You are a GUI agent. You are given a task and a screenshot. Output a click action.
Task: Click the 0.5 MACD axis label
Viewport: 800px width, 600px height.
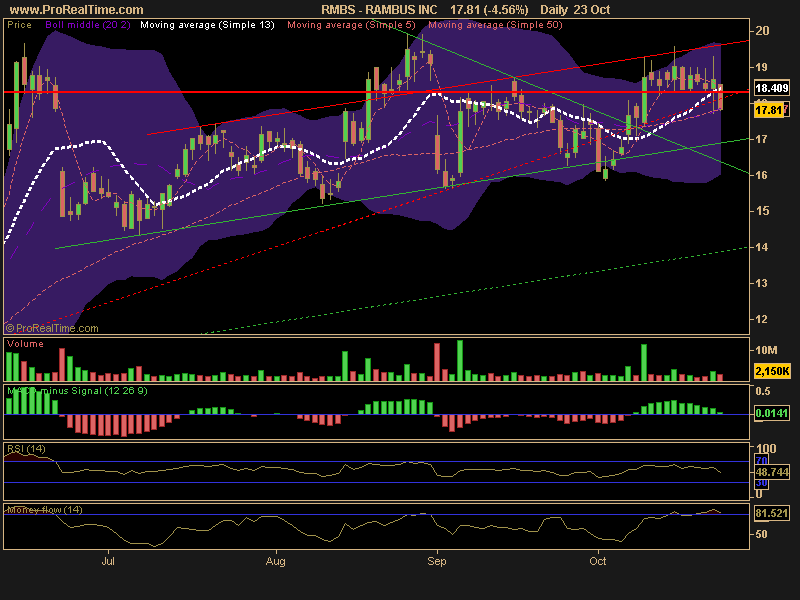(763, 391)
